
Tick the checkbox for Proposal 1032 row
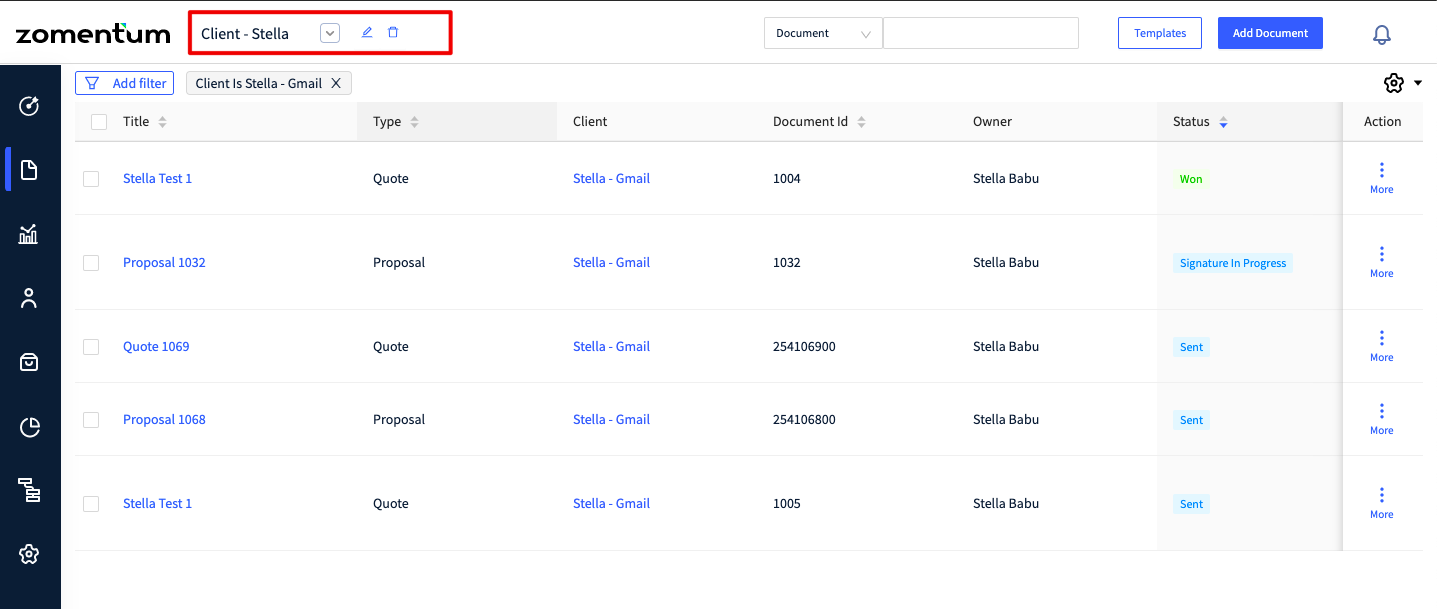91,263
